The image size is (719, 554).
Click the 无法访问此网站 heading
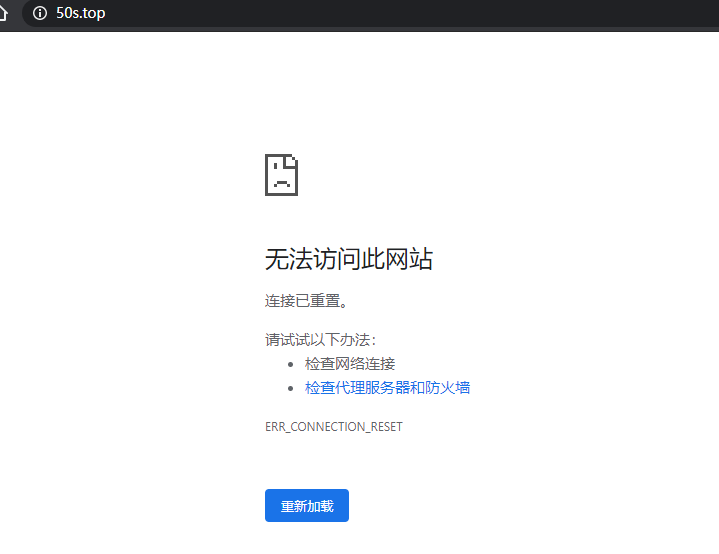coord(348,259)
